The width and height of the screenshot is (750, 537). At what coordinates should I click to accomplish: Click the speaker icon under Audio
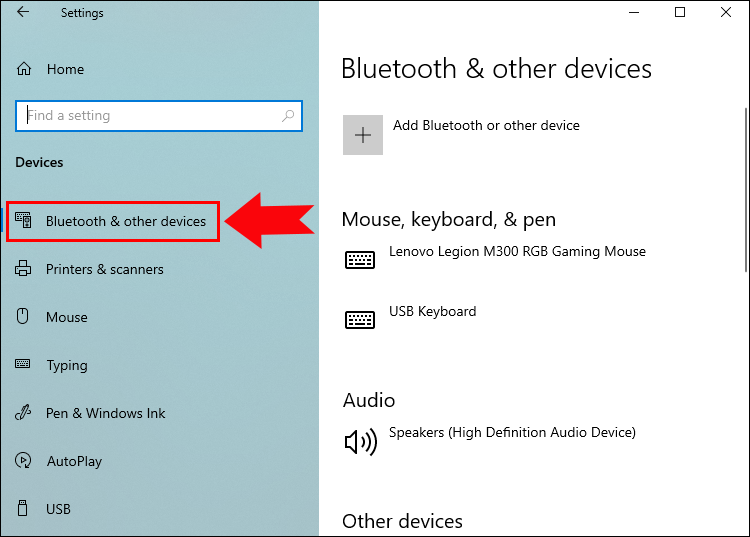pyautogui.click(x=360, y=441)
